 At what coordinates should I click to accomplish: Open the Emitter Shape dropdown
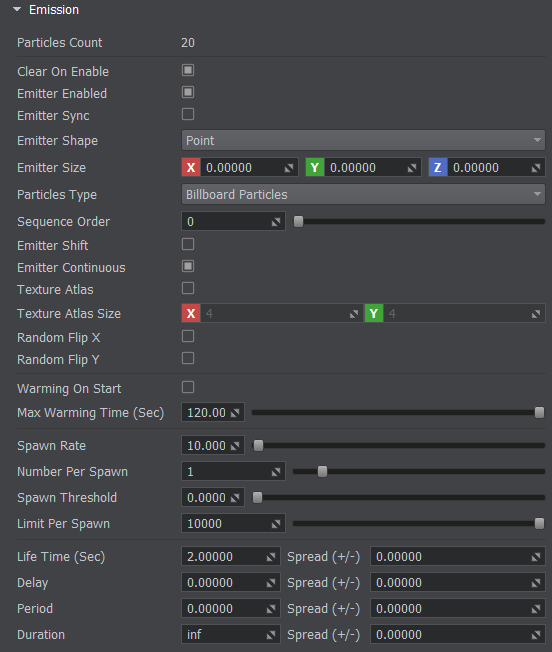363,140
